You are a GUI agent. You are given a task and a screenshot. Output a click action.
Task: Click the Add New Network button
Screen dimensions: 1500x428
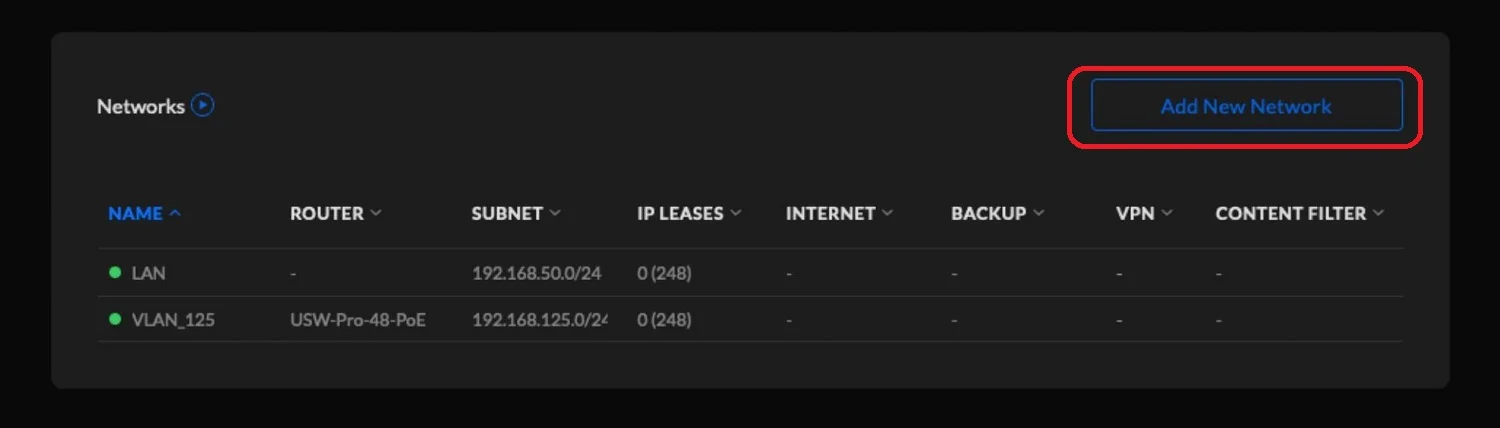point(1246,106)
